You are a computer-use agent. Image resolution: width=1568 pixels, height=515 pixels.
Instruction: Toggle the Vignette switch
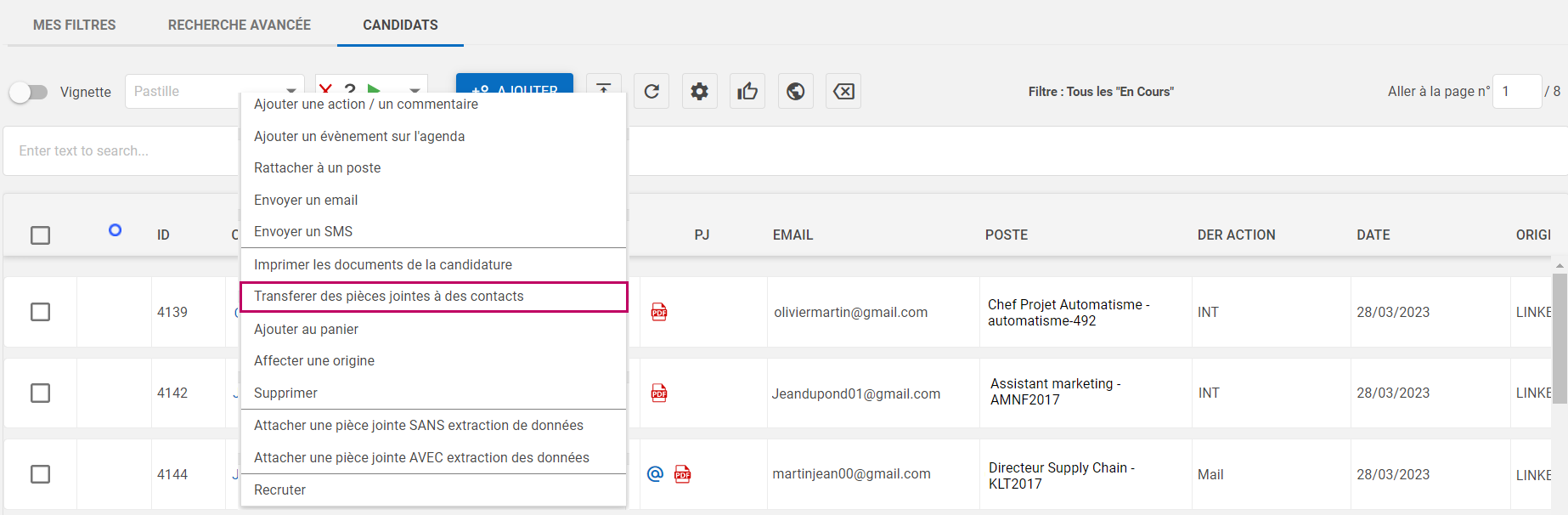pos(29,92)
